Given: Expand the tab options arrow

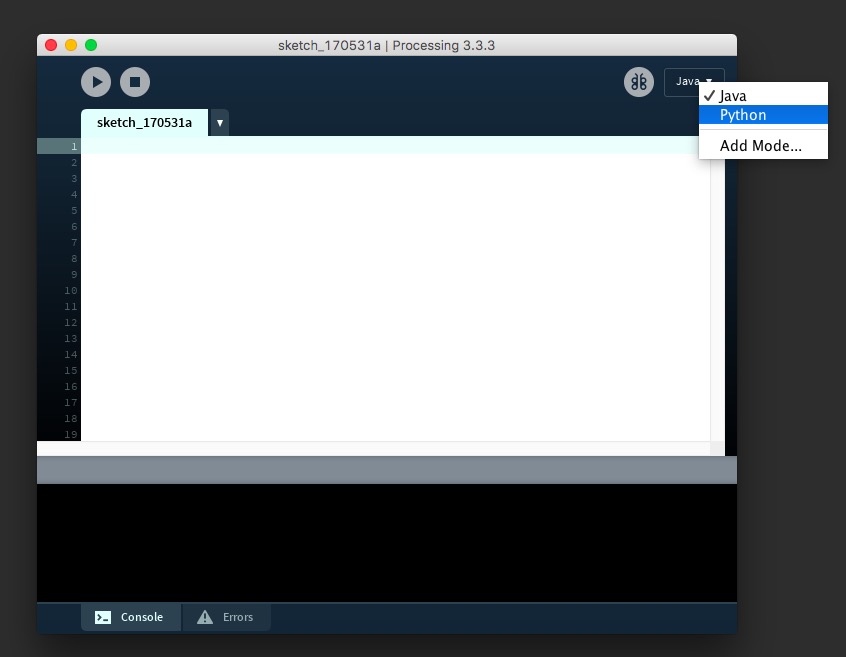Looking at the screenshot, I should pos(219,123).
